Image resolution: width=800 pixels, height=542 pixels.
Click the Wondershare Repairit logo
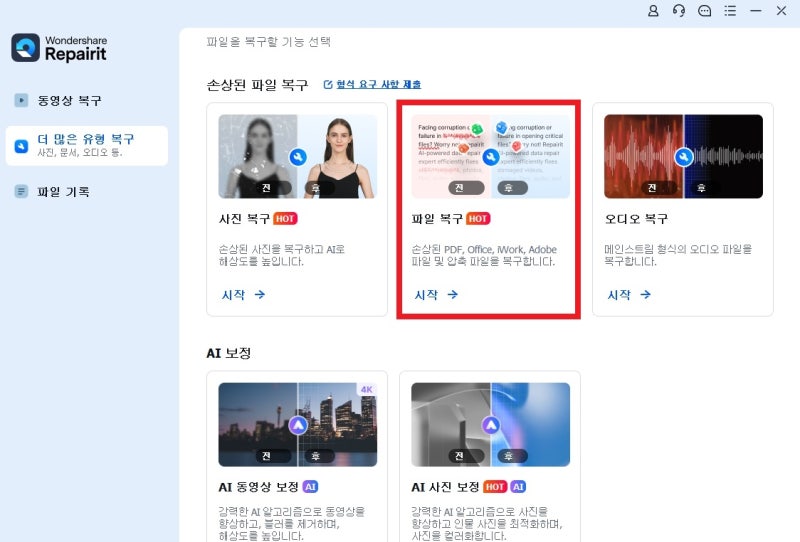tap(59, 48)
